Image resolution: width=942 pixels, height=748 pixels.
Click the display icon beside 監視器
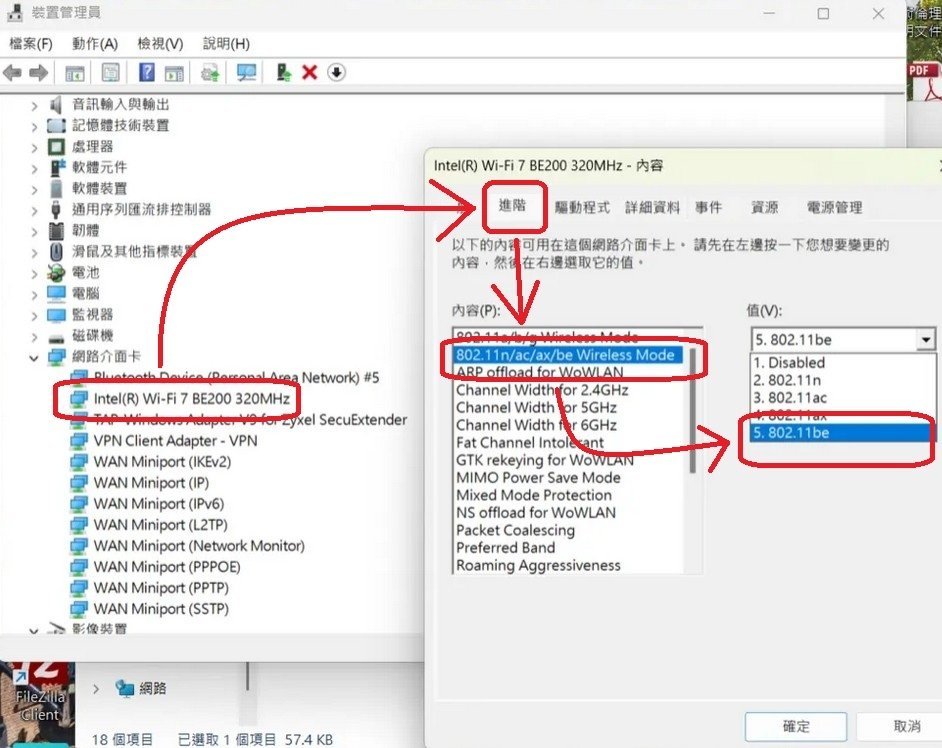[x=56, y=315]
